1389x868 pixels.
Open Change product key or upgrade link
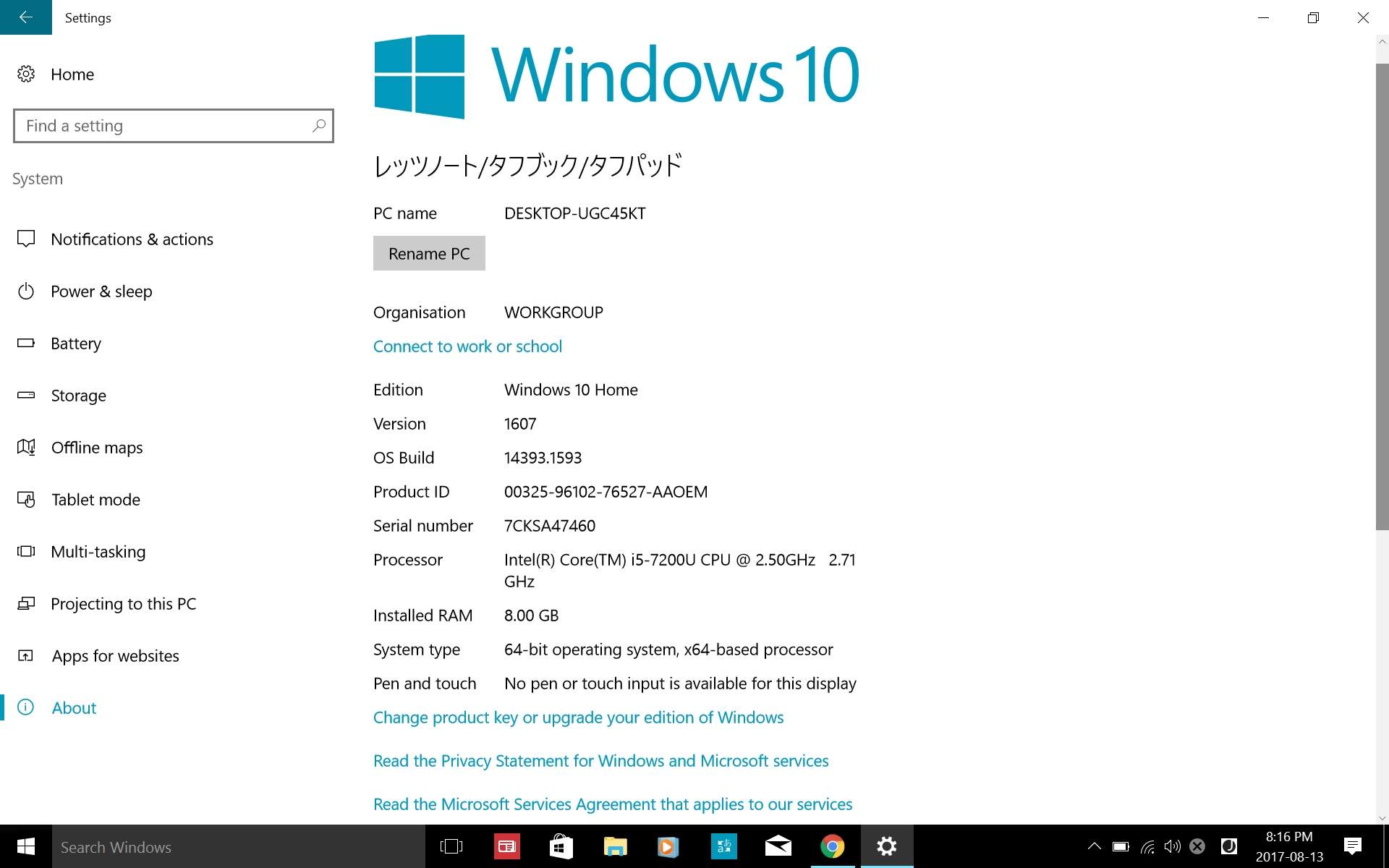(578, 718)
